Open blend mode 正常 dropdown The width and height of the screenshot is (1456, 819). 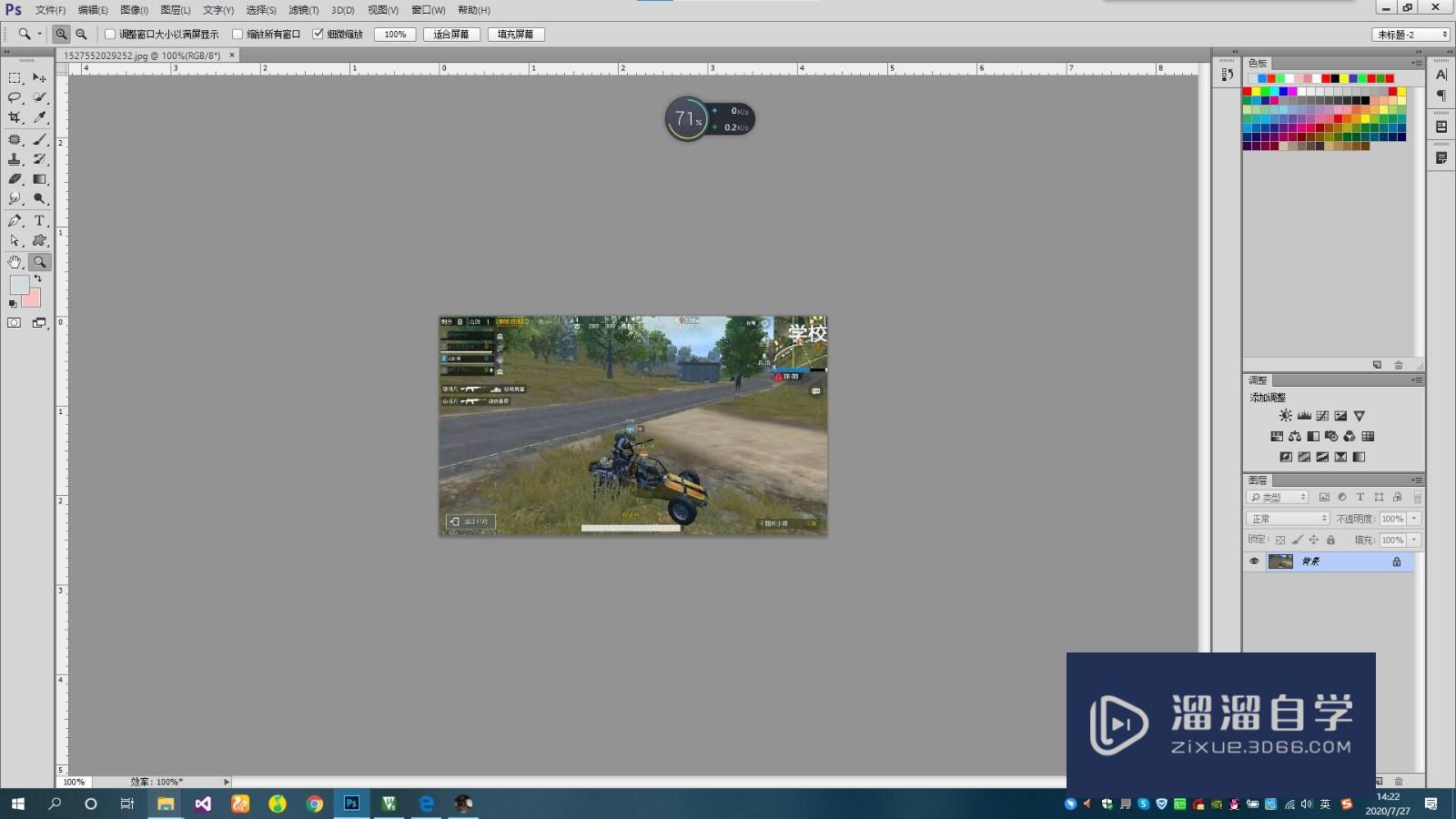pos(1288,519)
